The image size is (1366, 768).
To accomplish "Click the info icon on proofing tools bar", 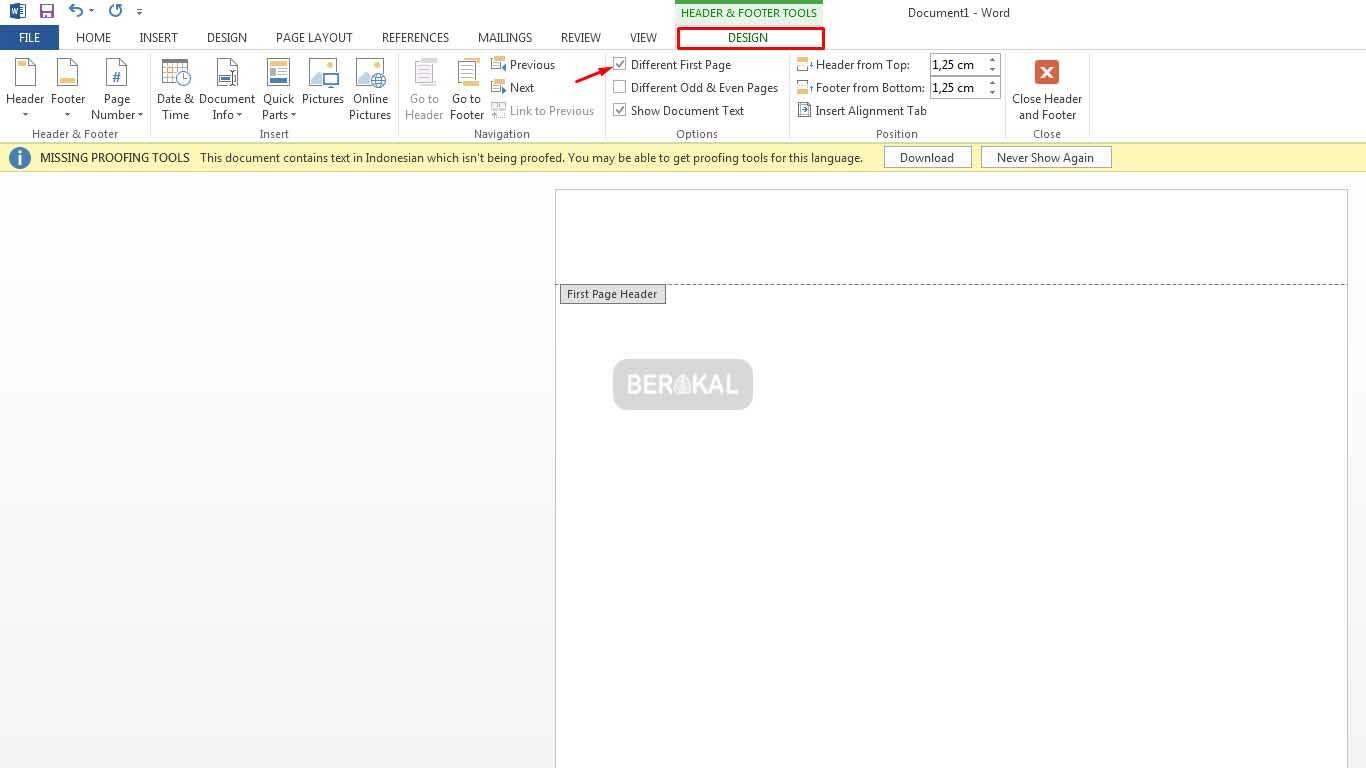I will pyautogui.click(x=19, y=158).
